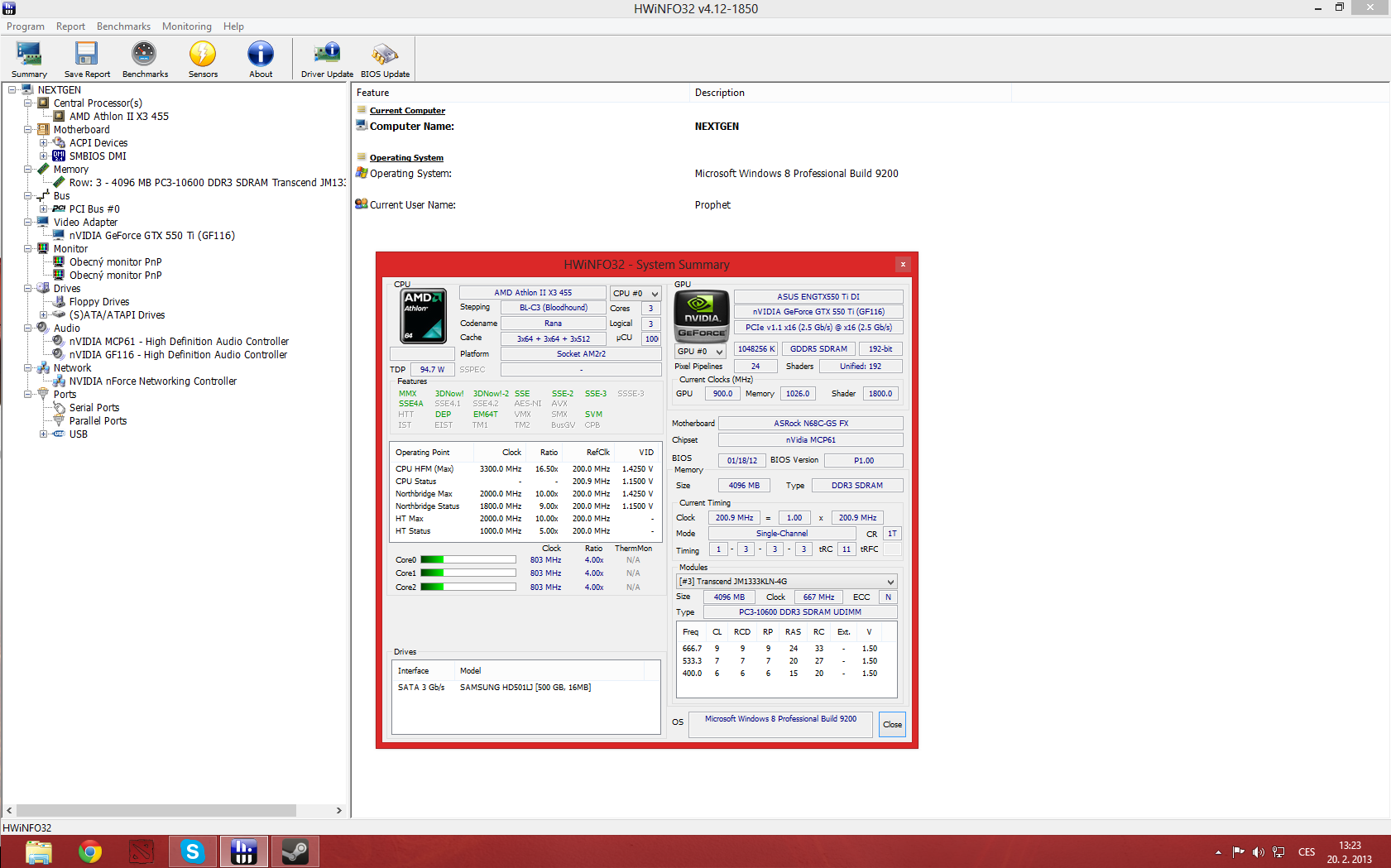The image size is (1391, 868).
Task: Click the HWiNFO32 taskbar icon
Action: pos(244,851)
